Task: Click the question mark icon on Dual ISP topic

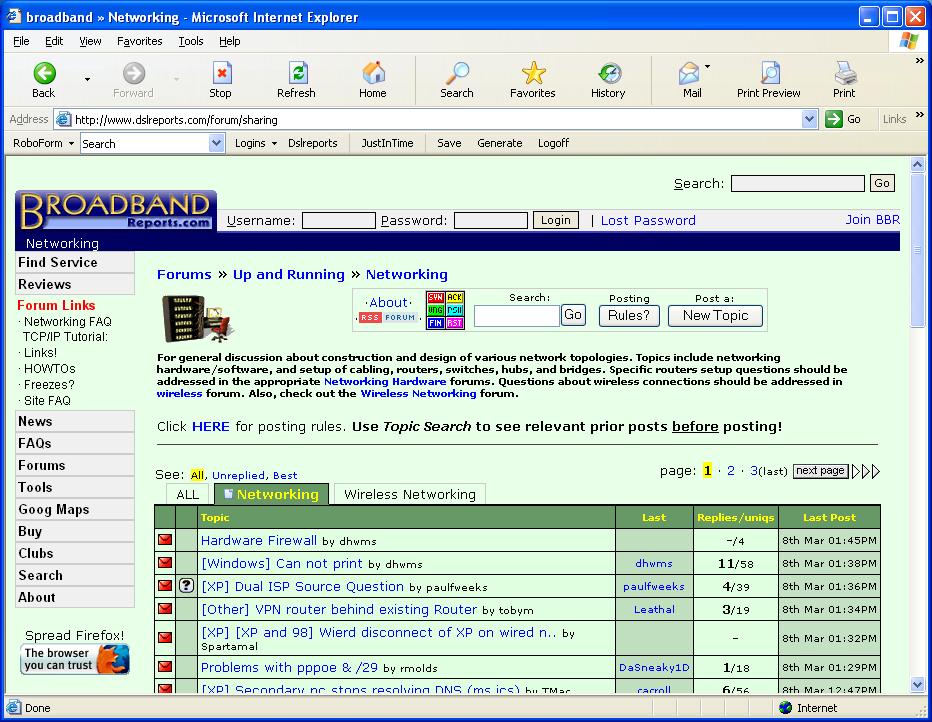Action: 186,587
